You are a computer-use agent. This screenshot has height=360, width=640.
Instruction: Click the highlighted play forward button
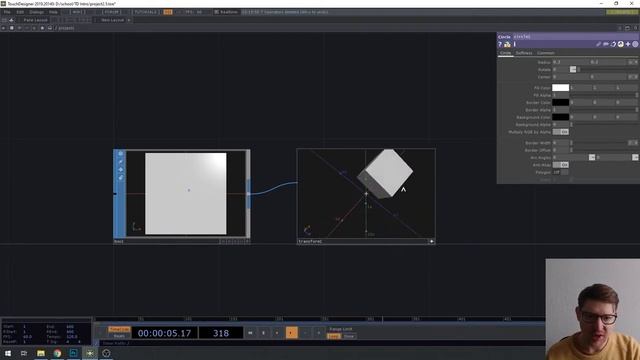[x=291, y=333]
